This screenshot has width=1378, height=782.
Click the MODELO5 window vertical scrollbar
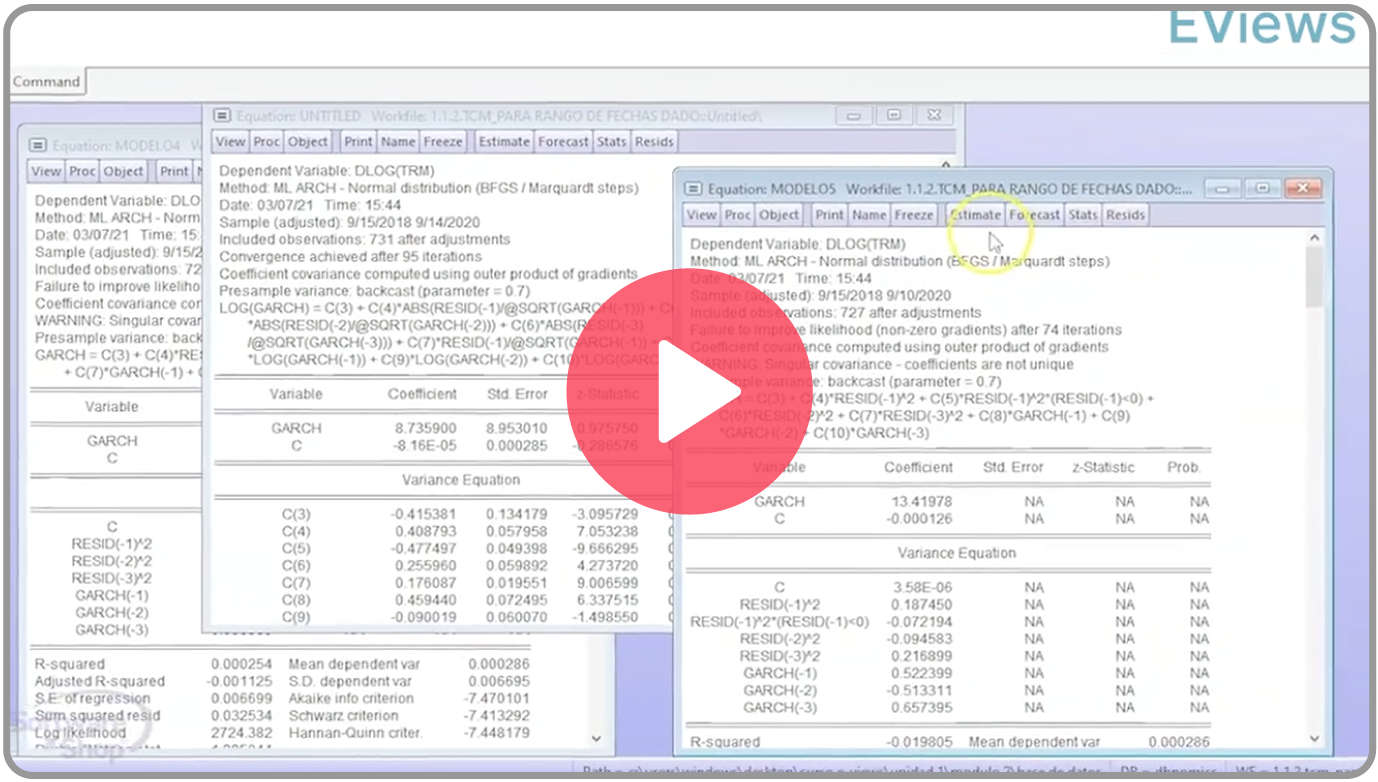[1314, 490]
